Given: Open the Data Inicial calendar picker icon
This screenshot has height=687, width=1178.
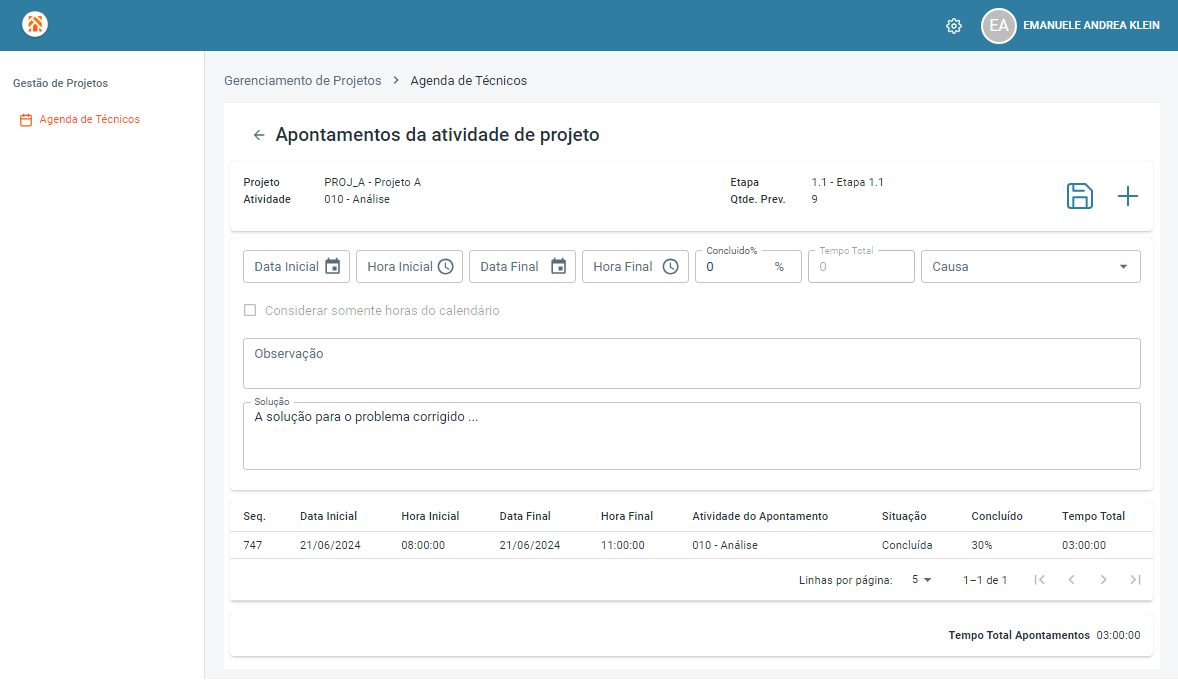Looking at the screenshot, I should tap(333, 266).
